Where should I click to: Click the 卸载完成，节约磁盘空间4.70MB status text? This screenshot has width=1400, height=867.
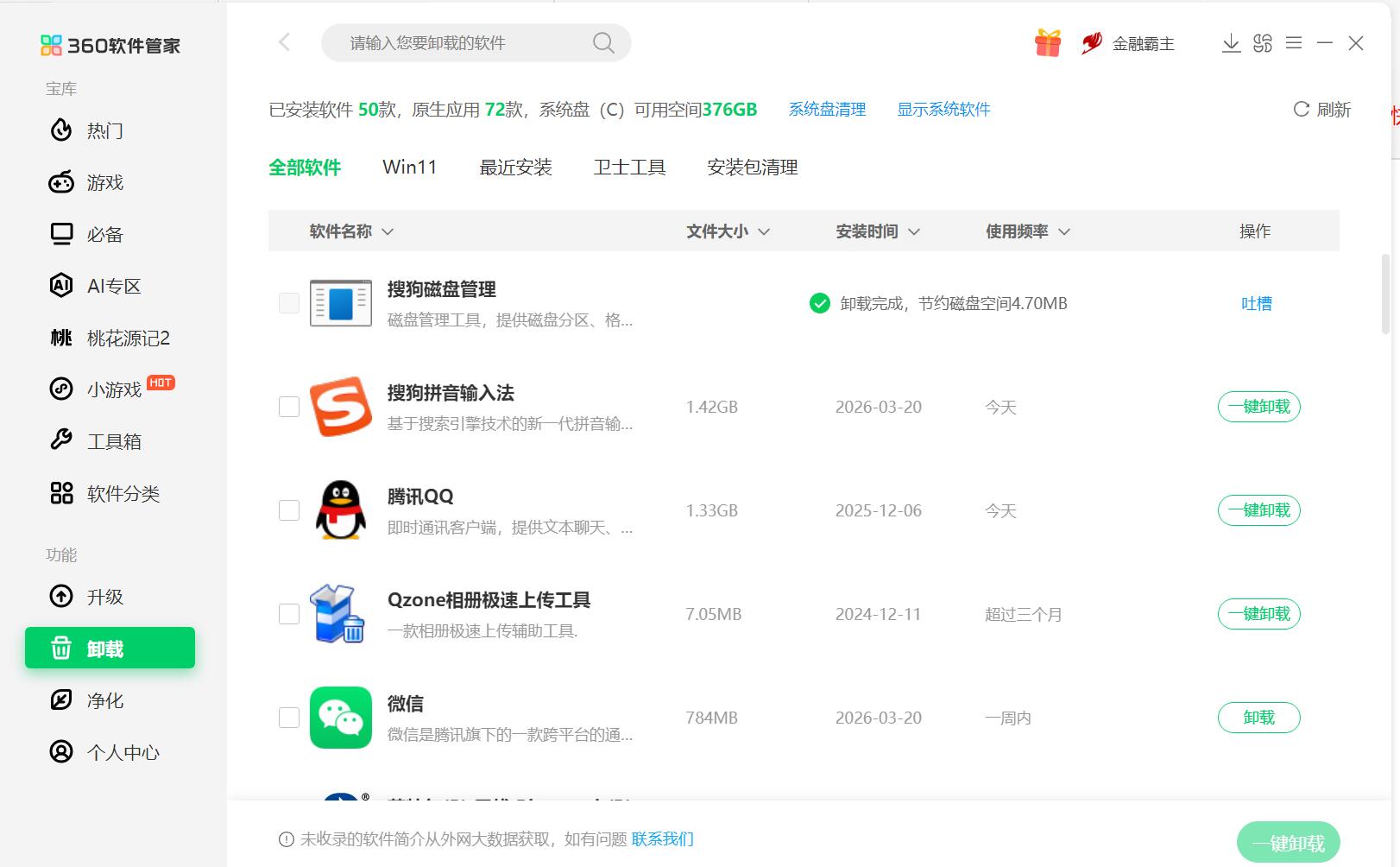954,303
